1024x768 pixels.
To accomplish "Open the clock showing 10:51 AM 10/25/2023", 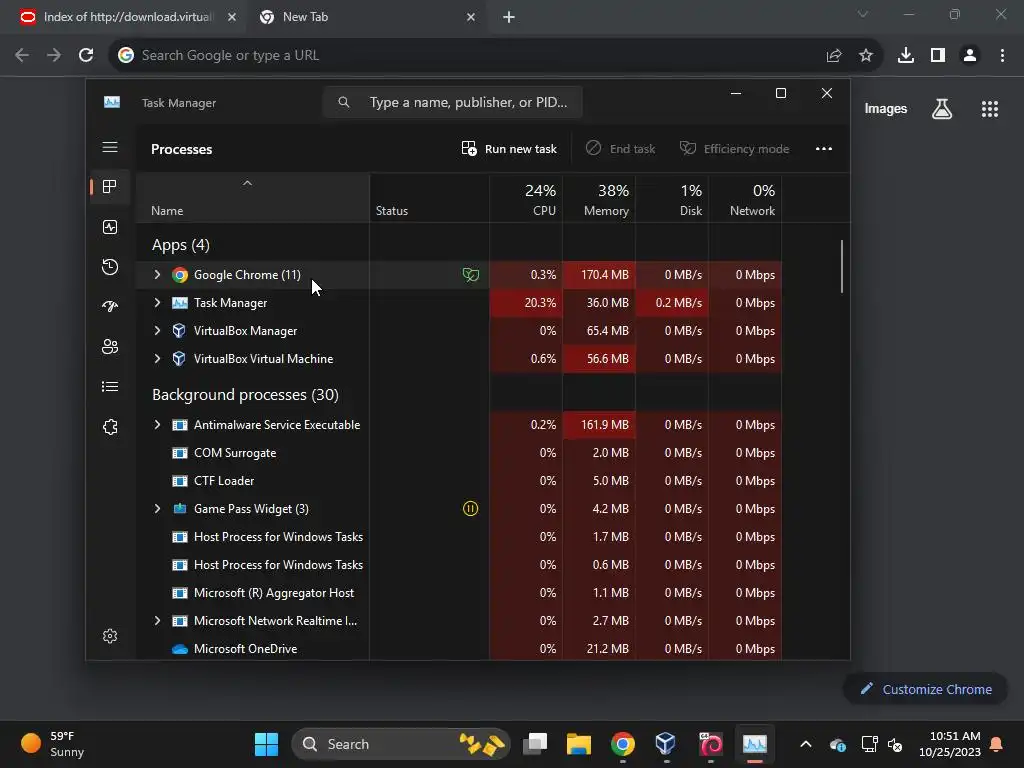I will point(950,744).
